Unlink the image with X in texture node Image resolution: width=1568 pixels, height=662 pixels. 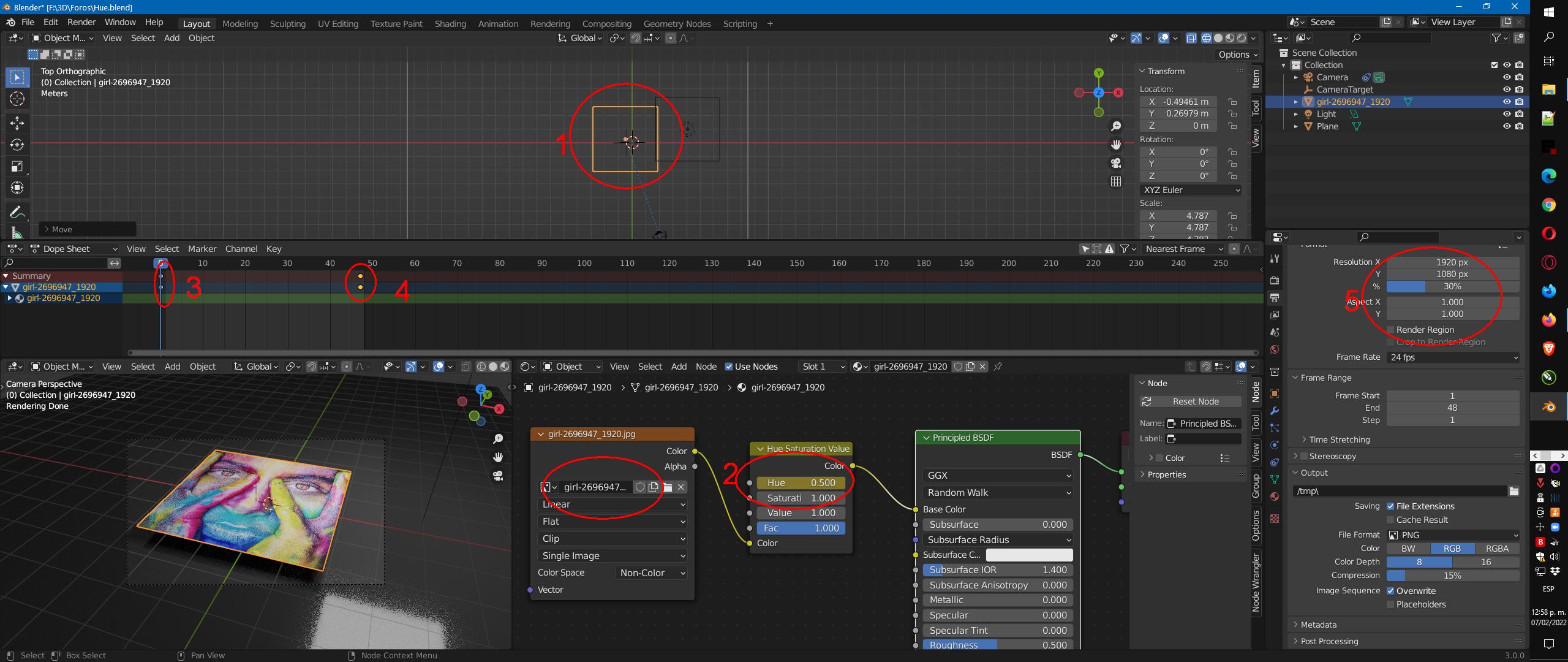tap(680, 487)
